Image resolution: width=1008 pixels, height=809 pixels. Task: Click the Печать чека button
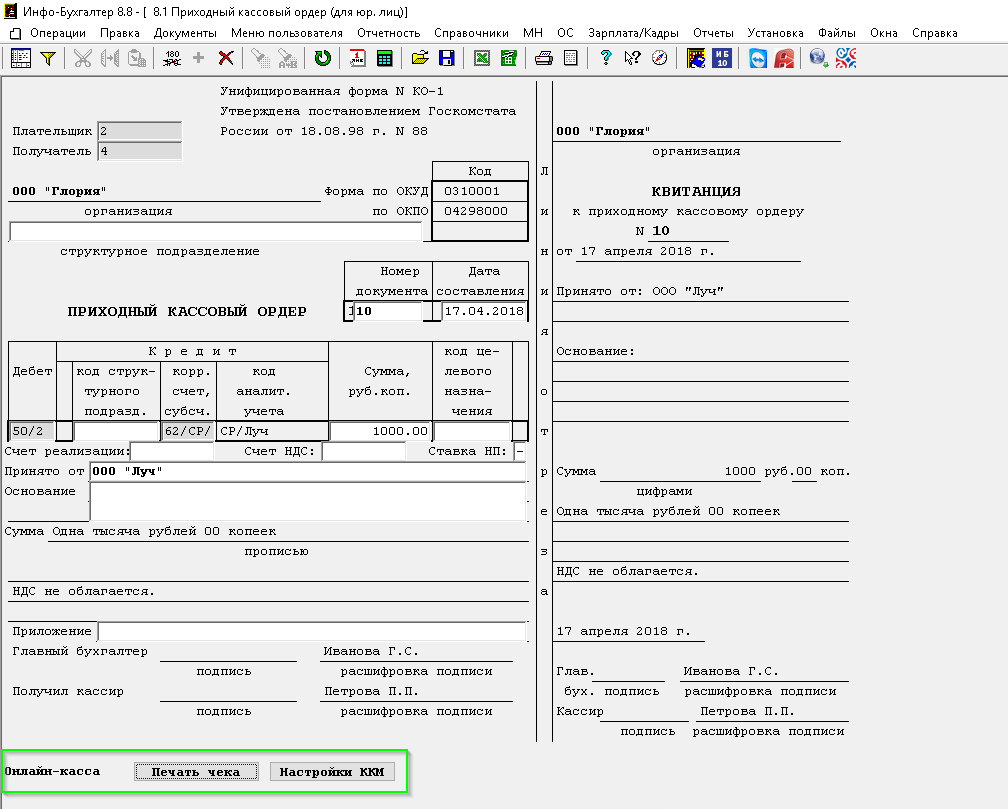(196, 772)
